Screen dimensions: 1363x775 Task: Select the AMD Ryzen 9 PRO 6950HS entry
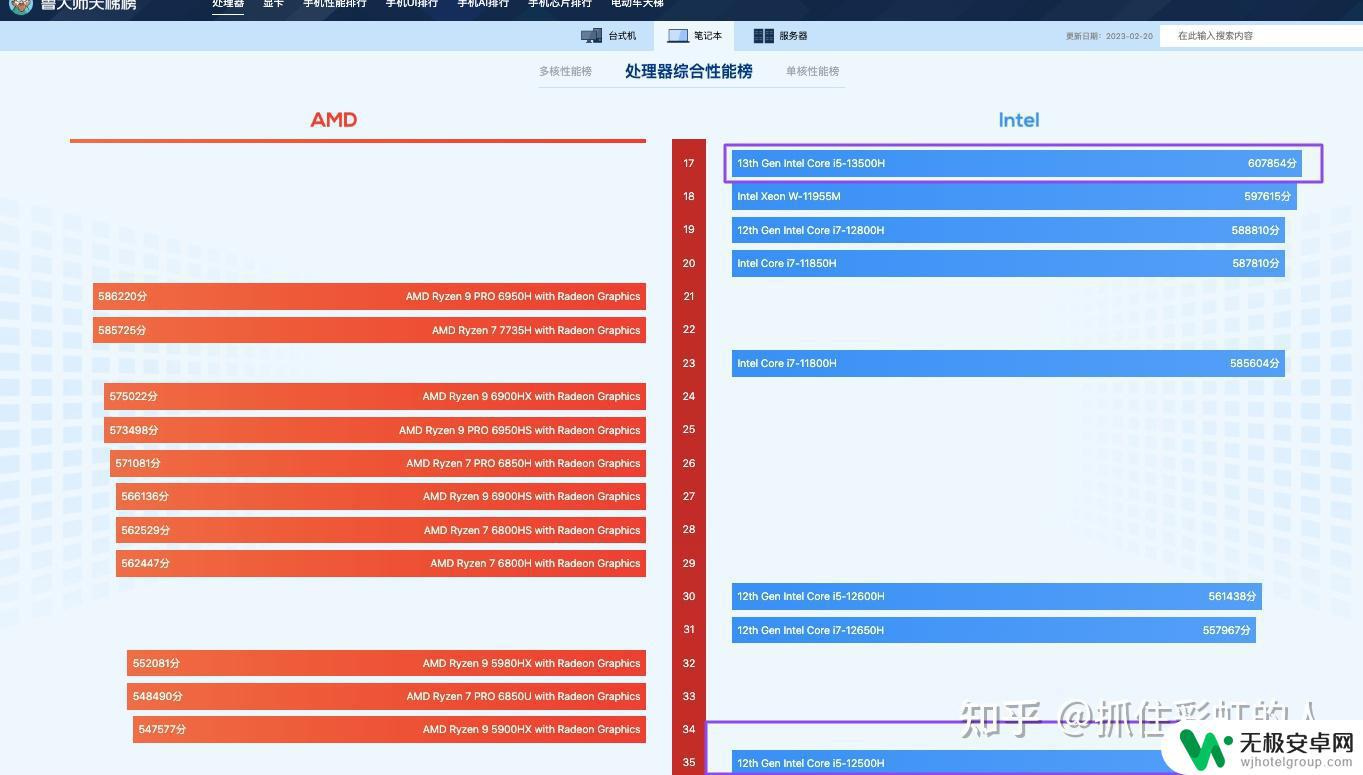point(376,430)
